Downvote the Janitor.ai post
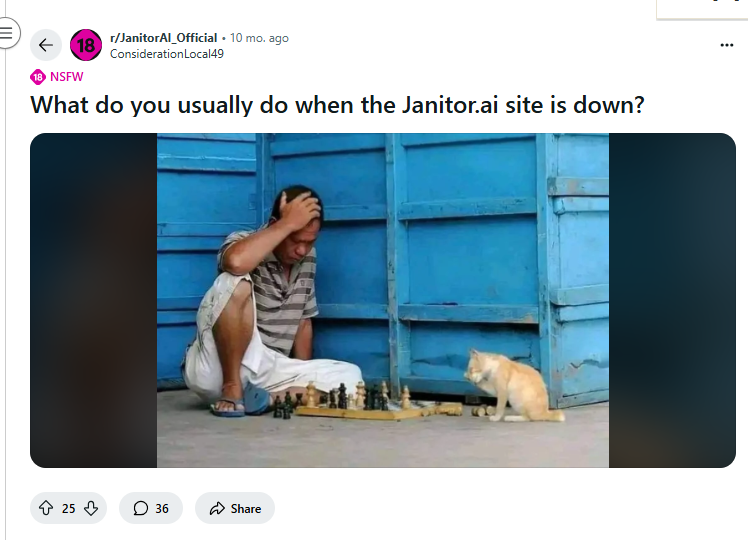748x540 pixels. pyautogui.click(x=91, y=508)
